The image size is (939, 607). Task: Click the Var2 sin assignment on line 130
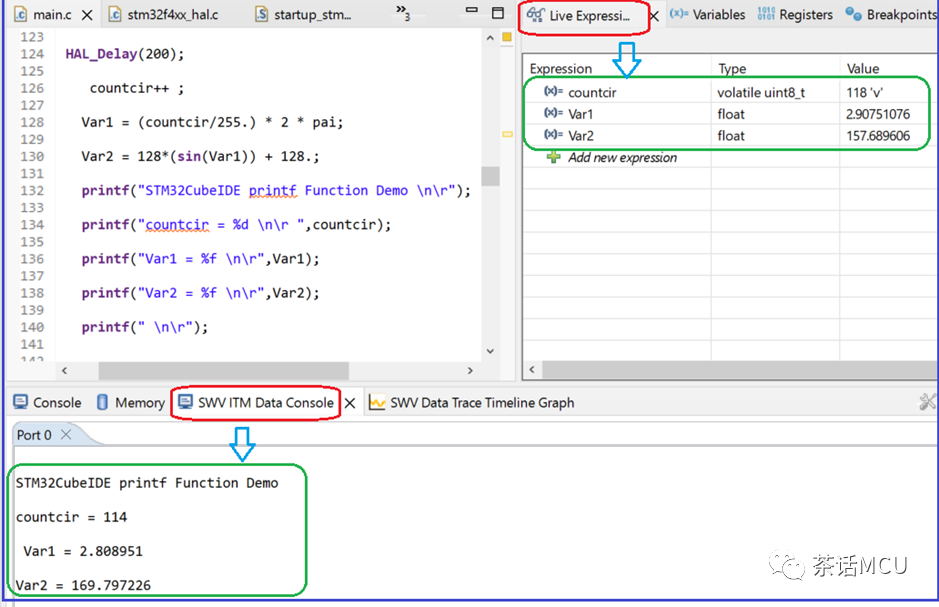(x=200, y=156)
